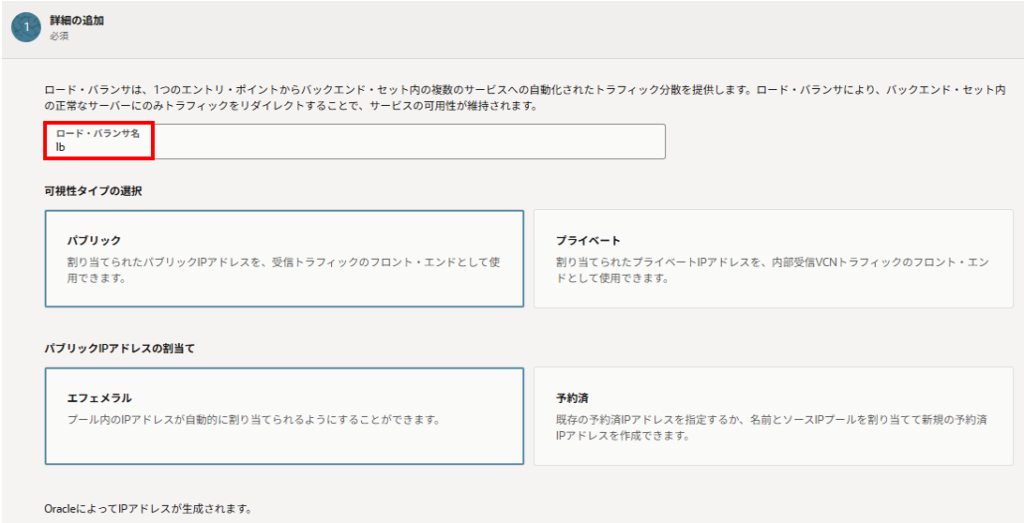This screenshot has width=1024, height=523.
Task: Click the プライベート card title text
Action: pyautogui.click(x=588, y=241)
